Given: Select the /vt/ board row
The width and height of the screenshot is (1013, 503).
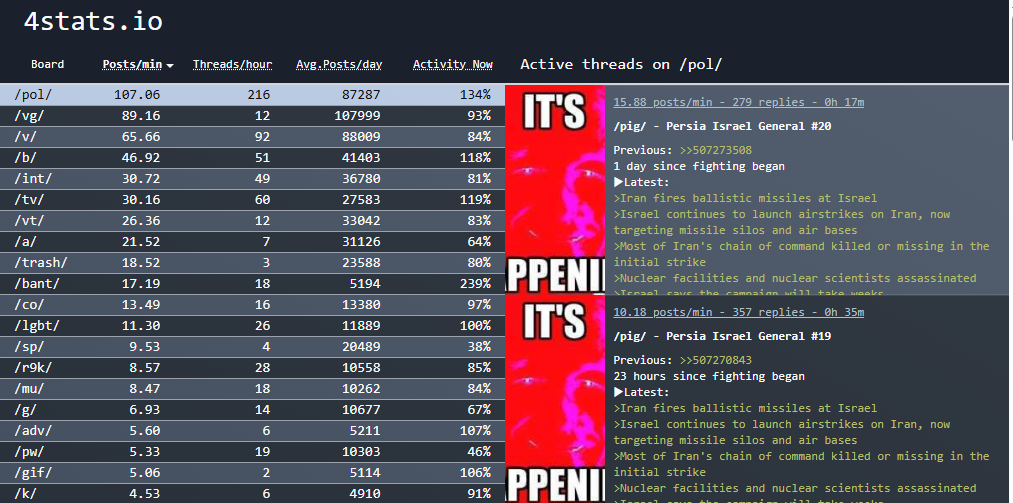Looking at the screenshot, I should click(x=252, y=221).
